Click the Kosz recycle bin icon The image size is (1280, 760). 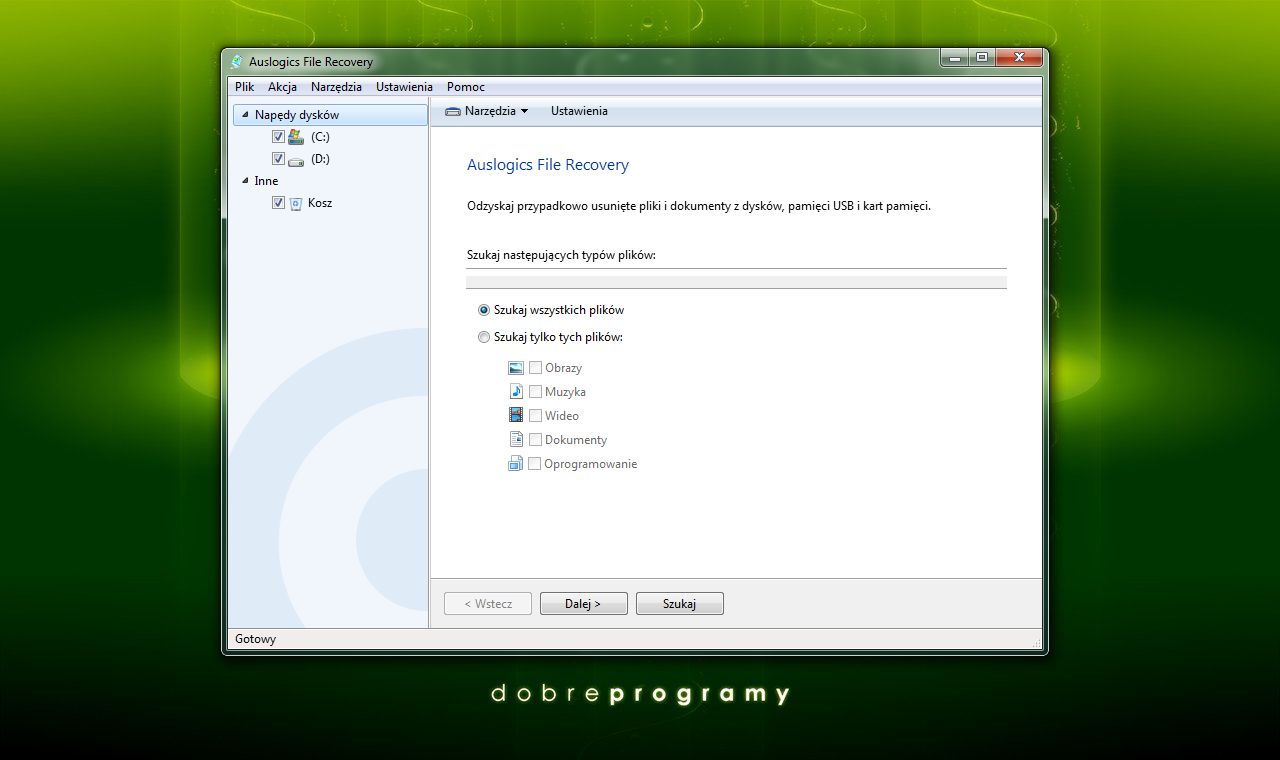[x=296, y=203]
